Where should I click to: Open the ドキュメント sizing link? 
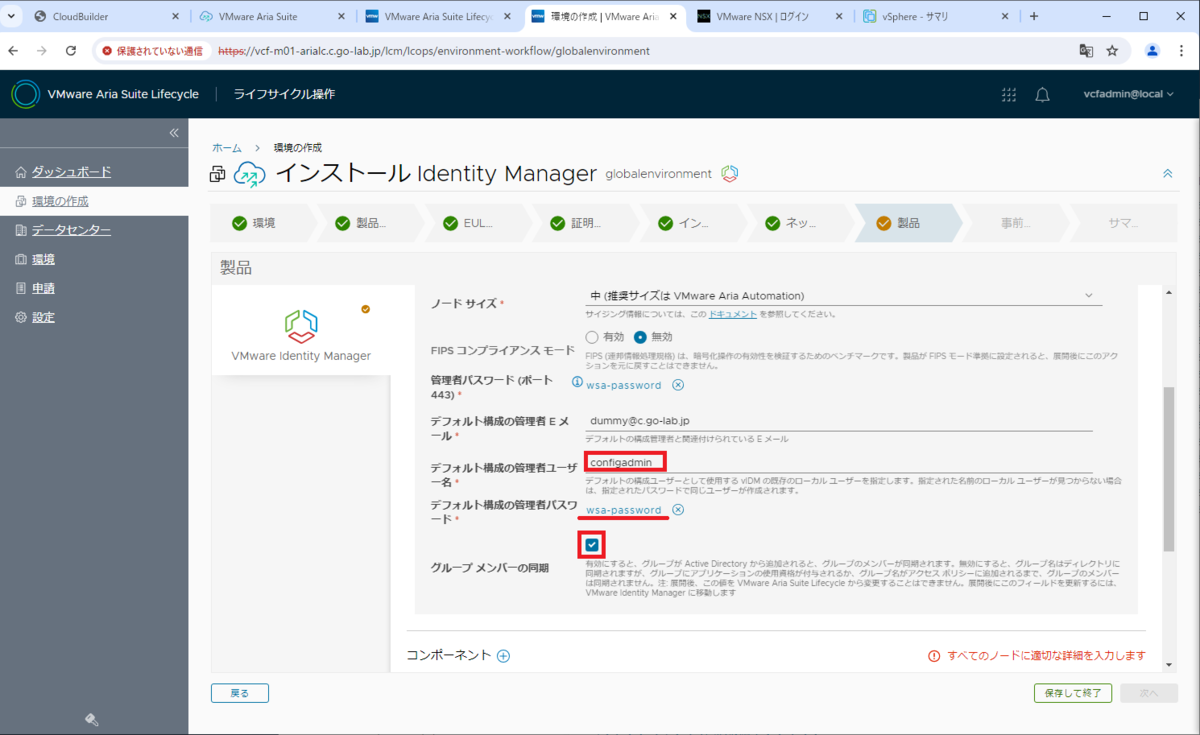pyautogui.click(x=734, y=314)
